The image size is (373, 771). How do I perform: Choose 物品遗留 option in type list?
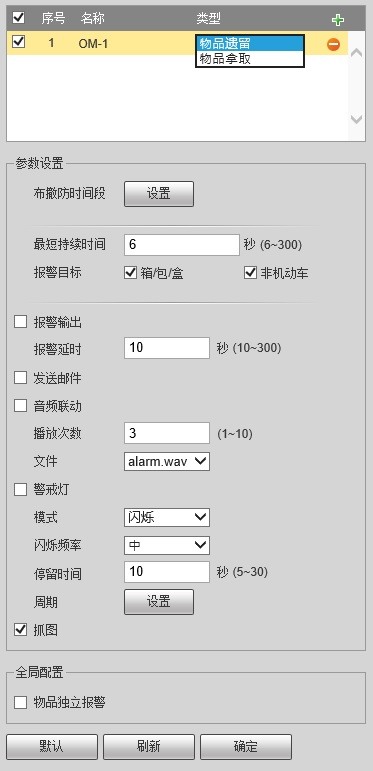250,44
